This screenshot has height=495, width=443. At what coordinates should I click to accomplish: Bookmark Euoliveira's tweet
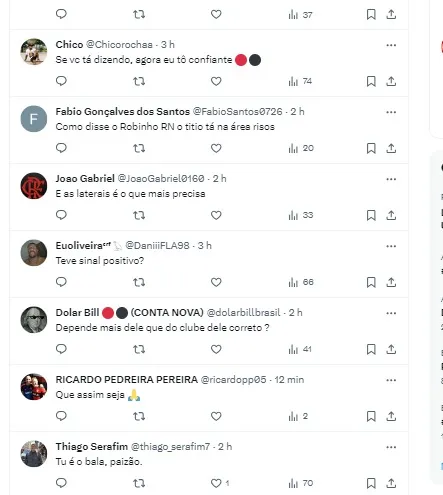[371, 282]
